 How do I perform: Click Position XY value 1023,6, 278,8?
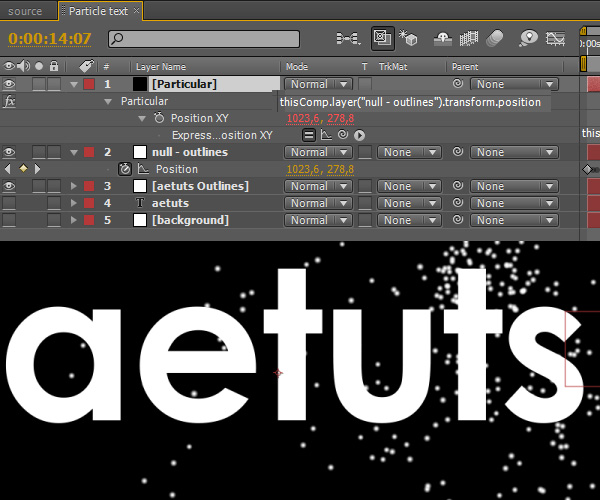pyautogui.click(x=320, y=119)
